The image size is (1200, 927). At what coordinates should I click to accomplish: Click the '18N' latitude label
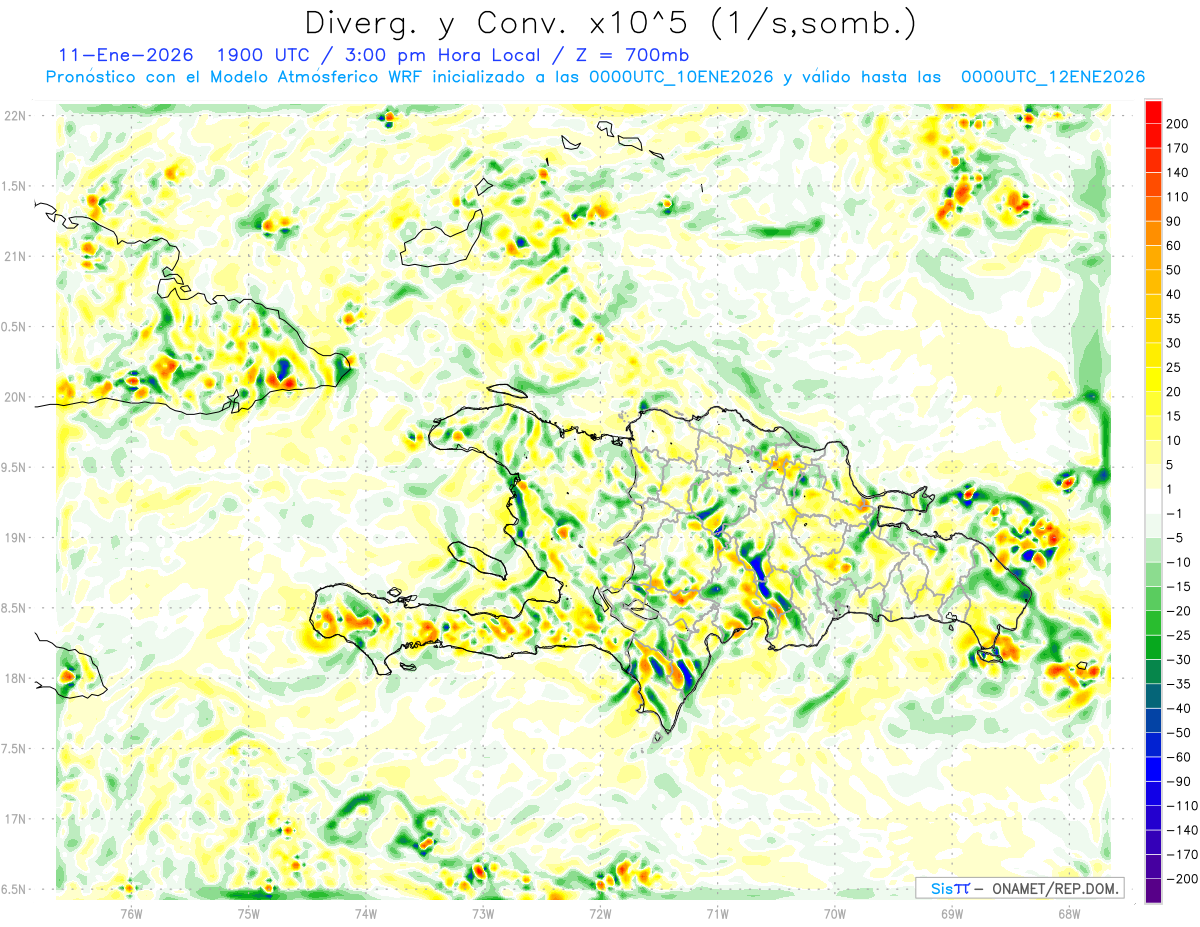14,678
